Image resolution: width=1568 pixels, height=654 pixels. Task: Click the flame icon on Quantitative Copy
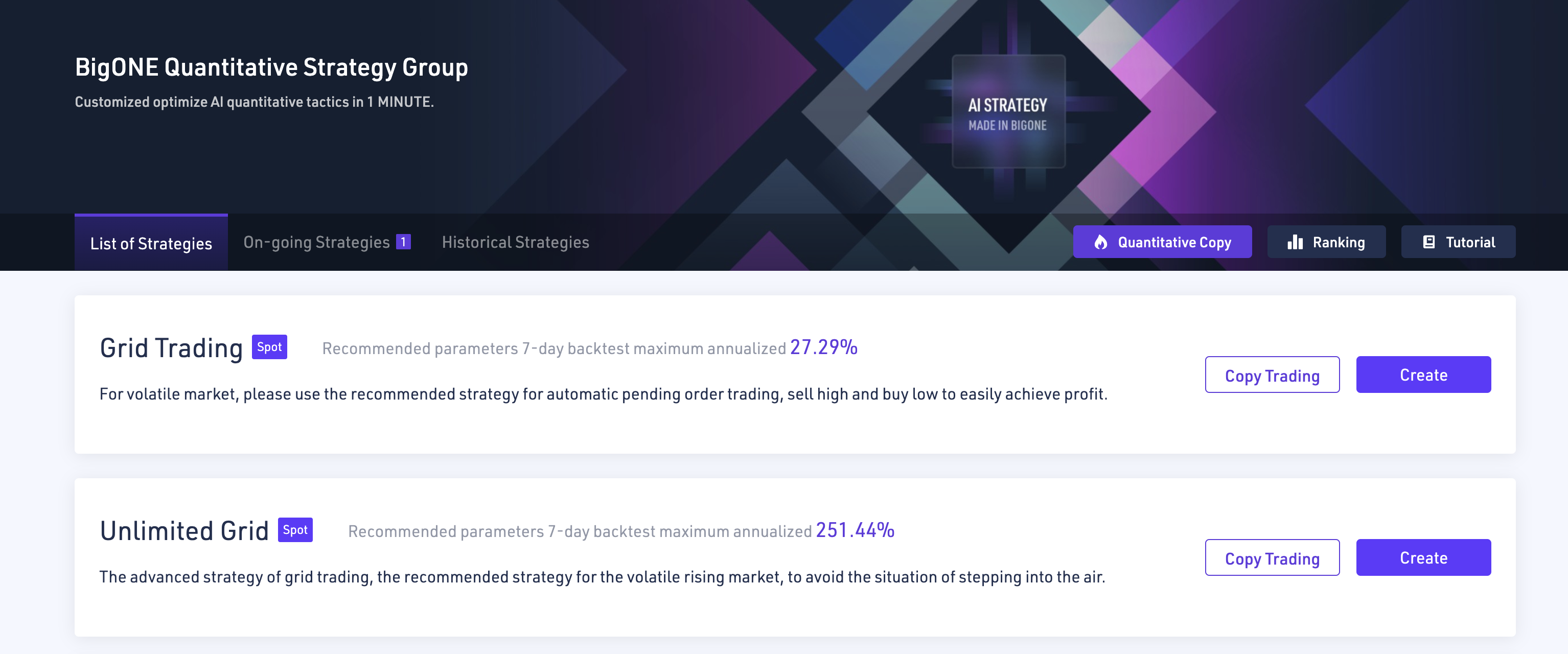(x=1100, y=242)
